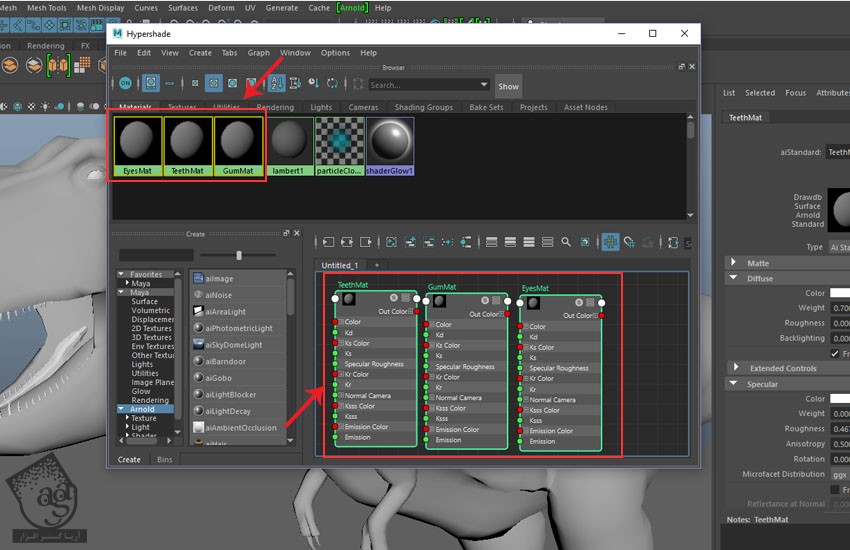Close the Create panel
Screen dimensions: 850x550
(297, 233)
